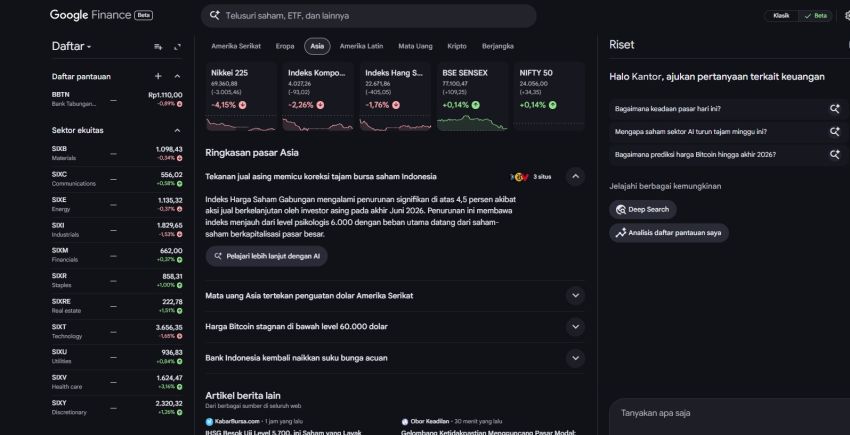The height and width of the screenshot is (435, 850).
Task: Click the green up indicator on SIXC row
Action: (x=179, y=184)
